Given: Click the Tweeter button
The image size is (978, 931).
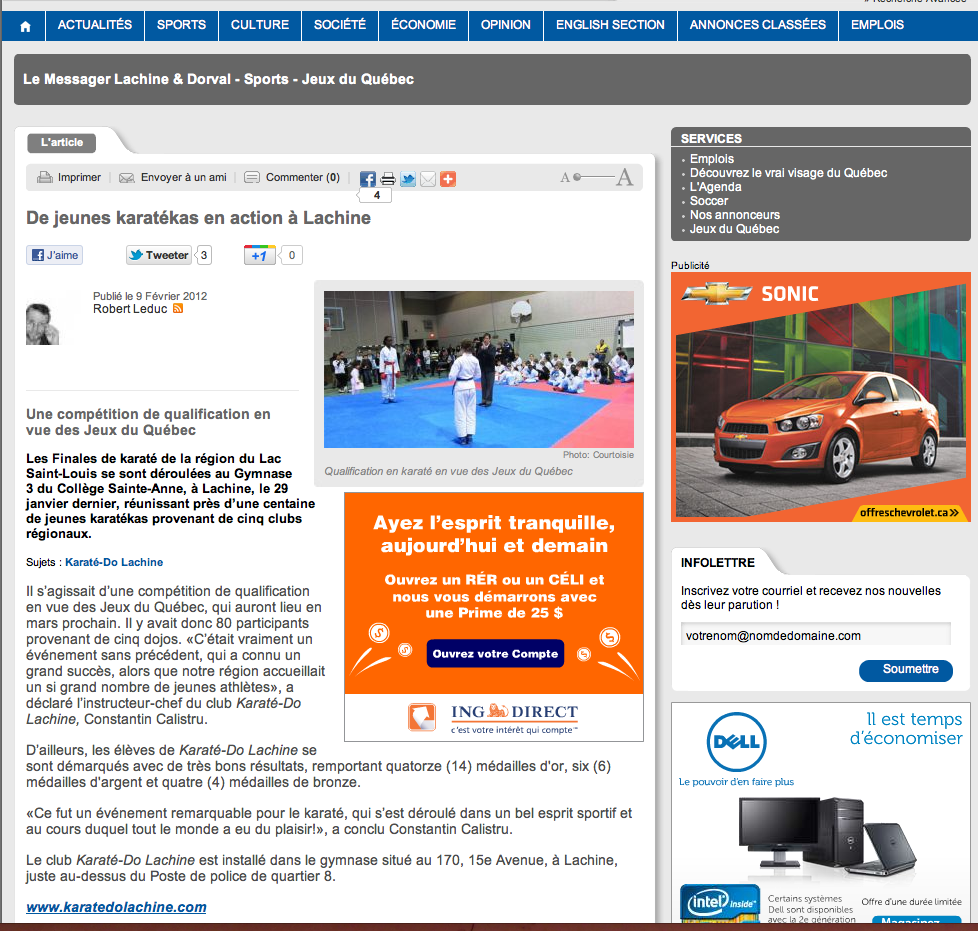Looking at the screenshot, I should [x=158, y=255].
